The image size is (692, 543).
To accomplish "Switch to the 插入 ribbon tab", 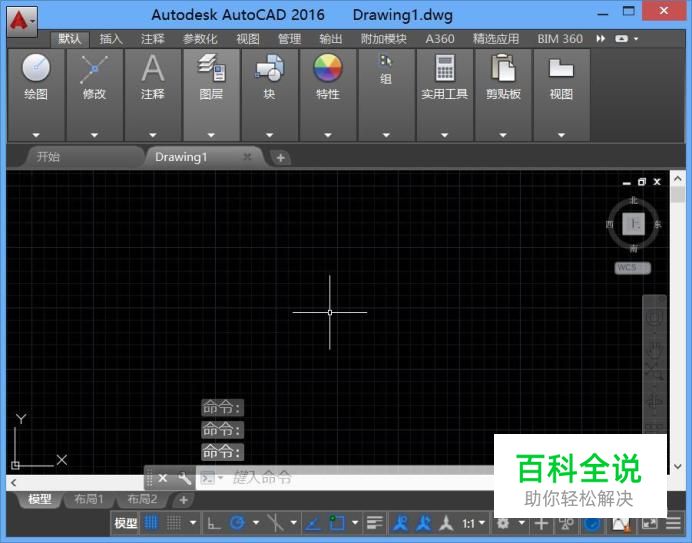I will coord(111,39).
